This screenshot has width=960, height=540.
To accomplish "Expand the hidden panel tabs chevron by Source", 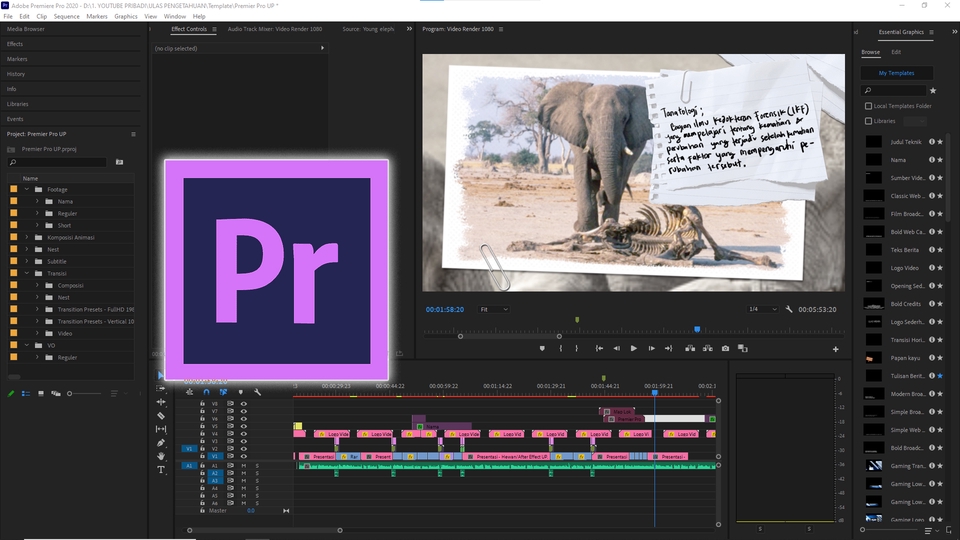I will pyautogui.click(x=409, y=29).
